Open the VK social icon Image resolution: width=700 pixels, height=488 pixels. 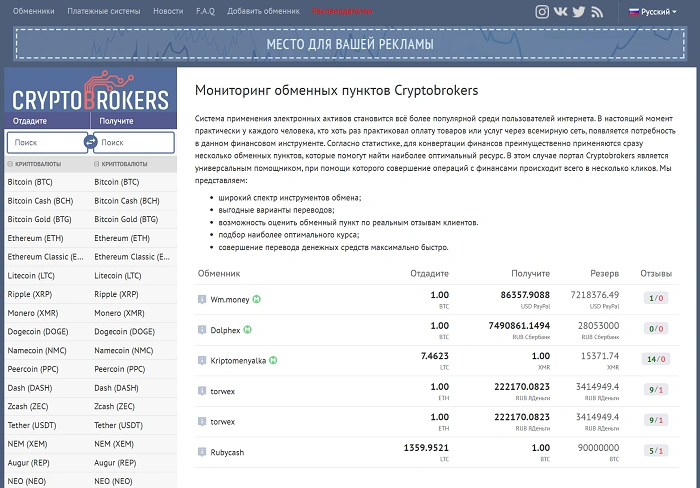coord(561,12)
